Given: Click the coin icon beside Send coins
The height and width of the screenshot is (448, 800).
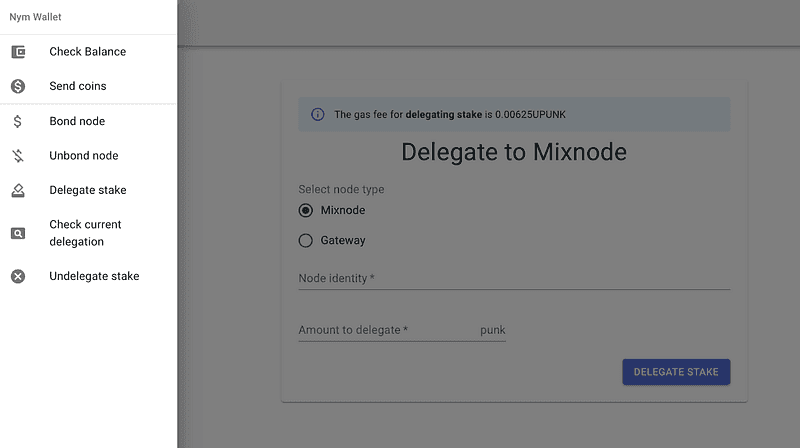Looking at the screenshot, I should [x=18, y=86].
